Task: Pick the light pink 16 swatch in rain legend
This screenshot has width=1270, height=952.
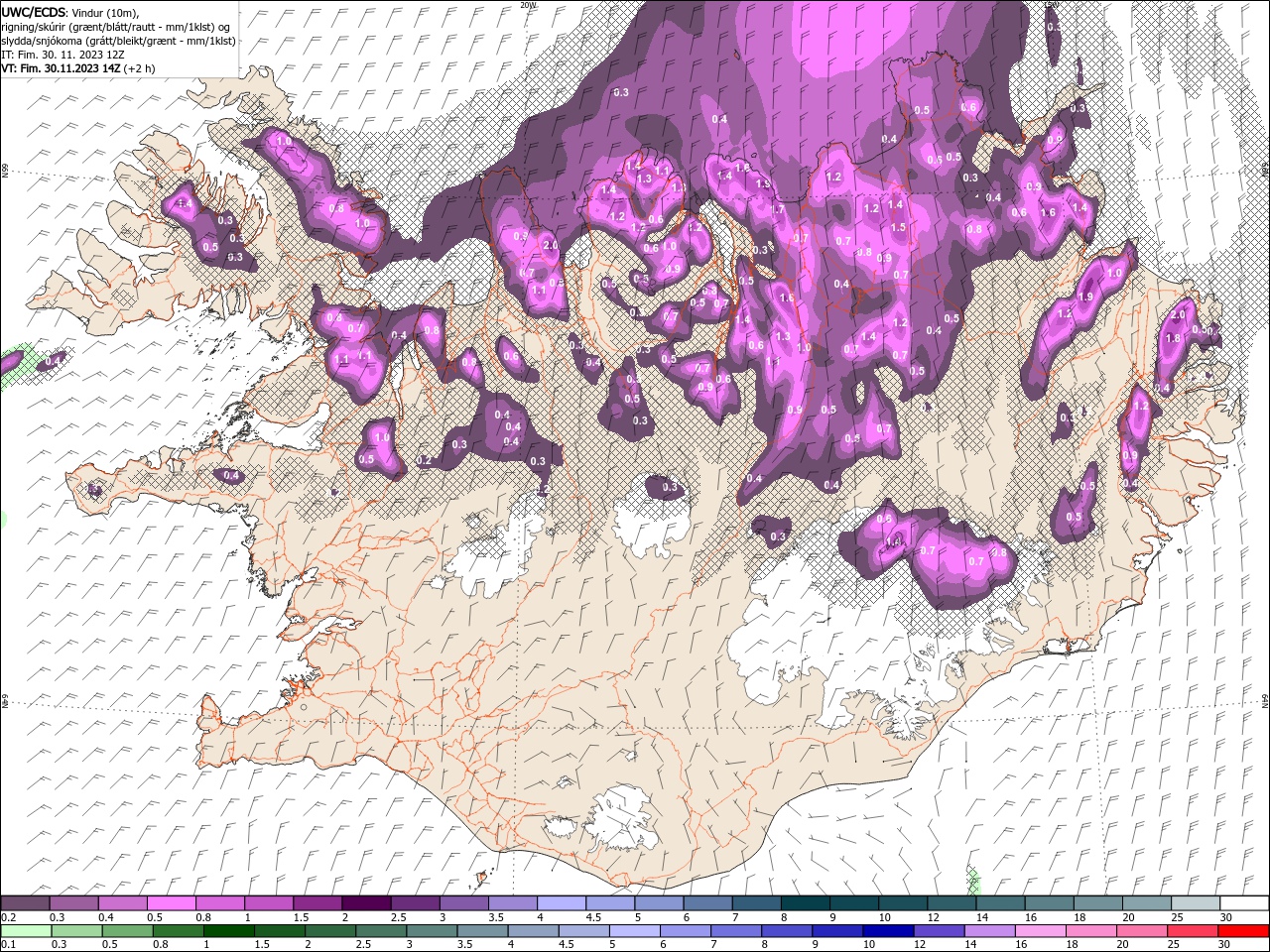Action: click(1040, 931)
